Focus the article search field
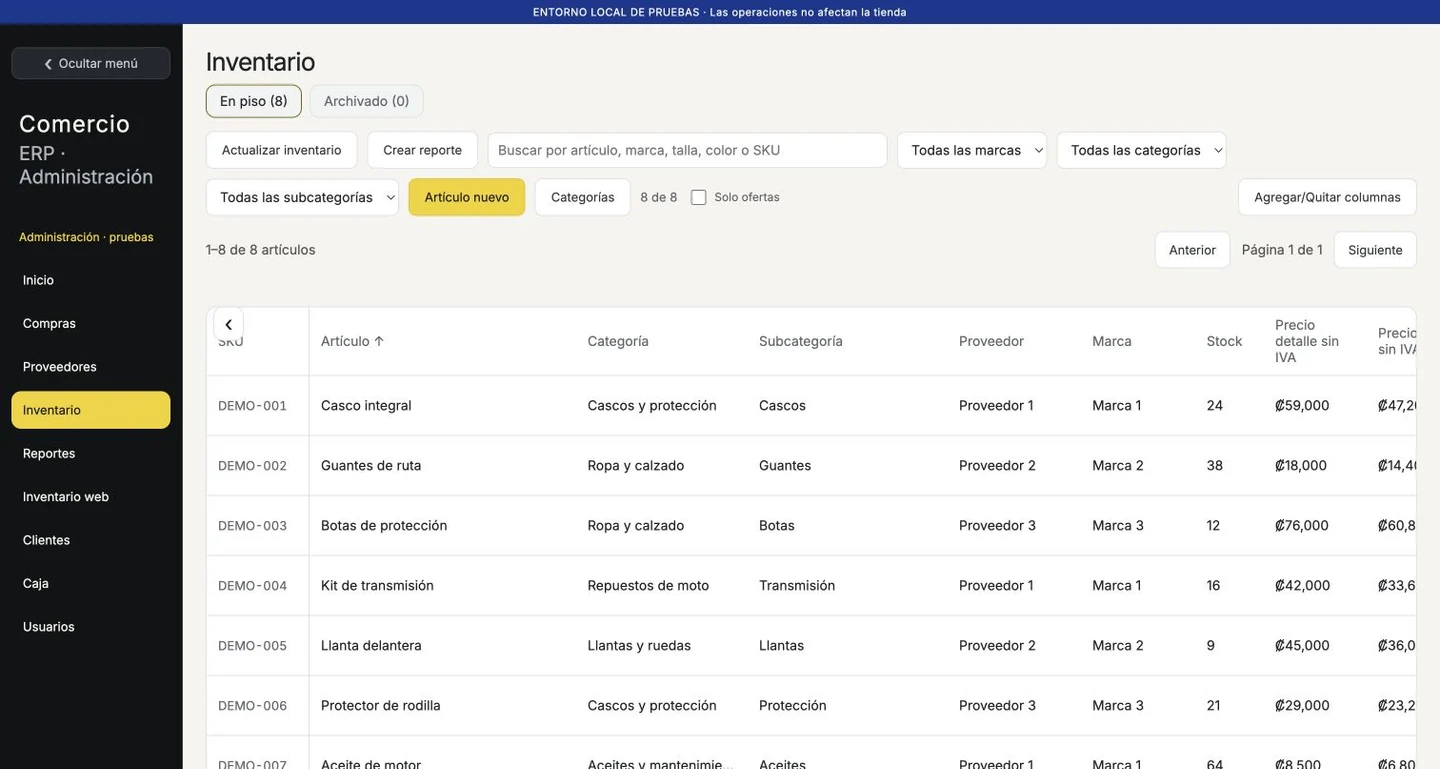Viewport: 1440px width, 769px height. (688, 150)
